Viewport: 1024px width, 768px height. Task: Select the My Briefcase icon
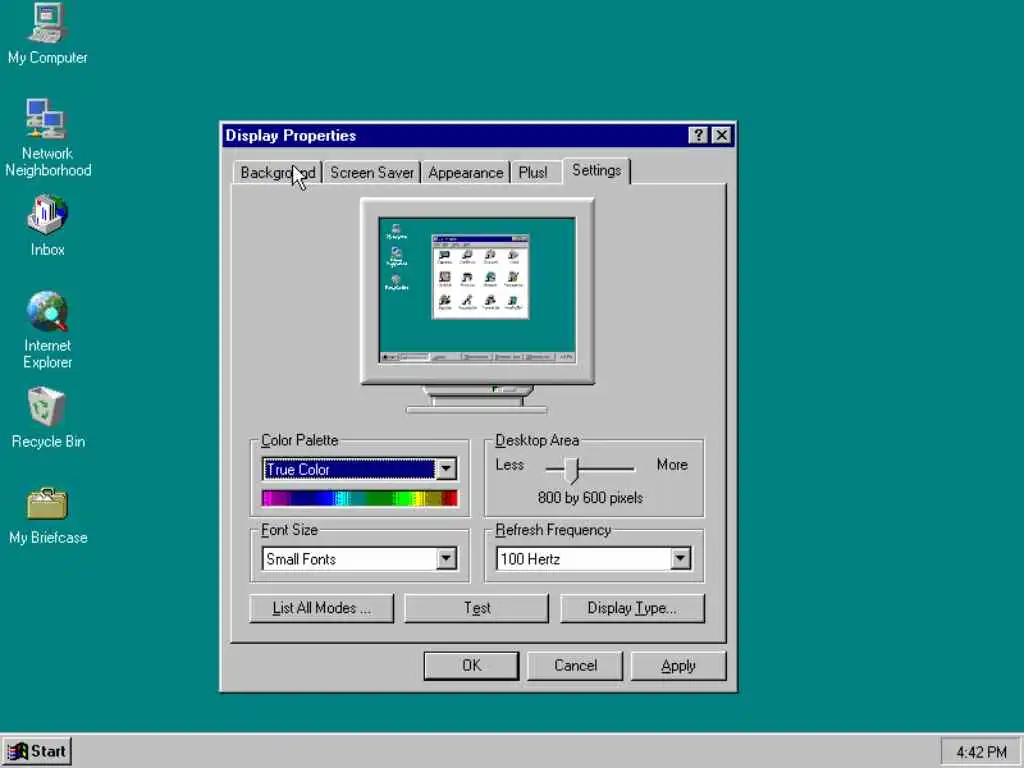[x=47, y=516]
